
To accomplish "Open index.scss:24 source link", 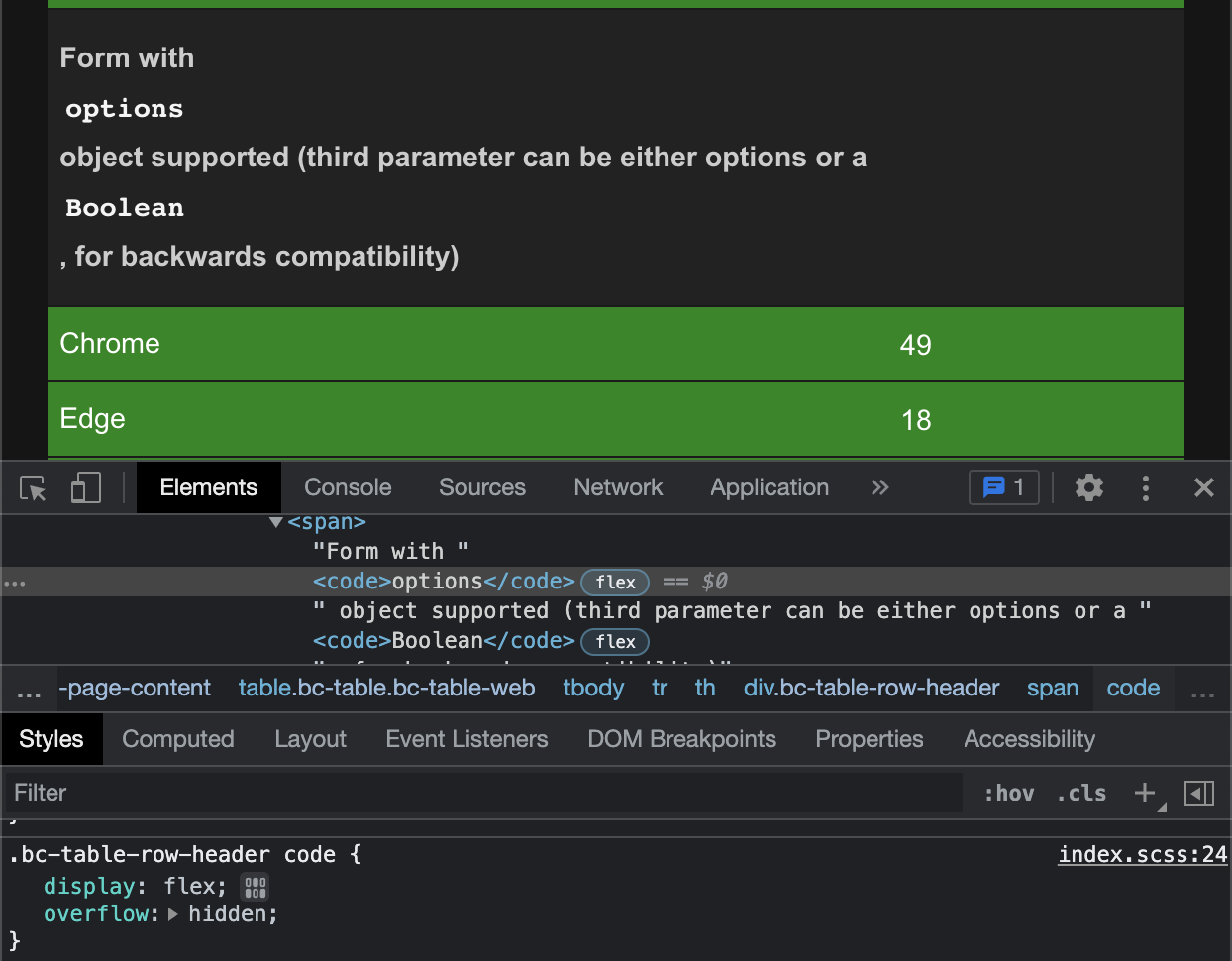I will pos(1143,855).
